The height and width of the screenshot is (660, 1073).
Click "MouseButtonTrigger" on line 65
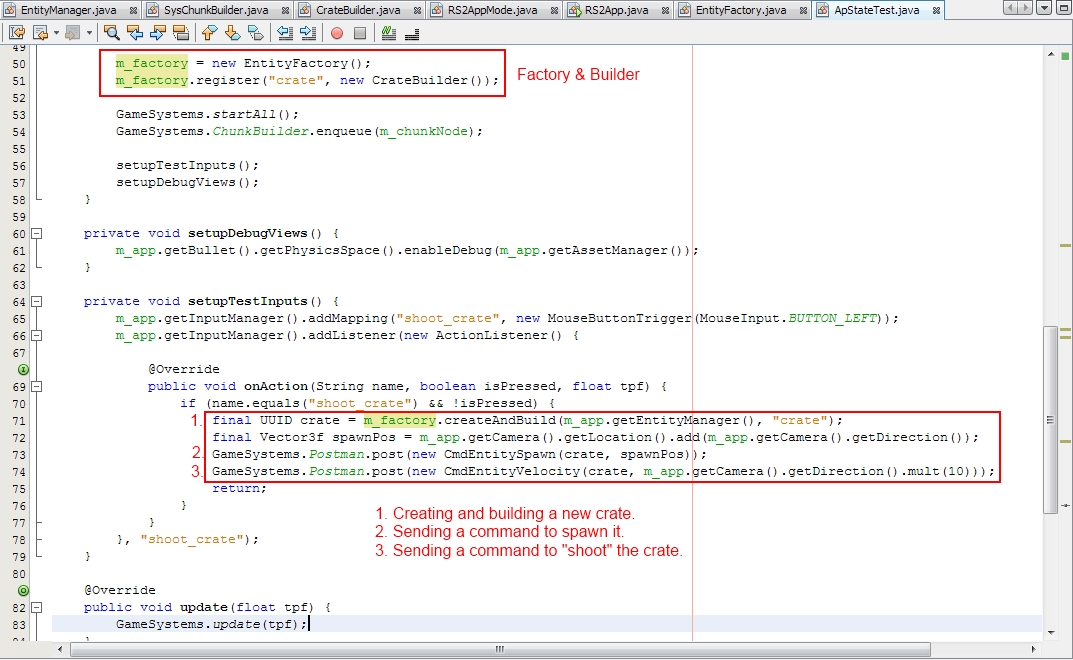click(619, 318)
